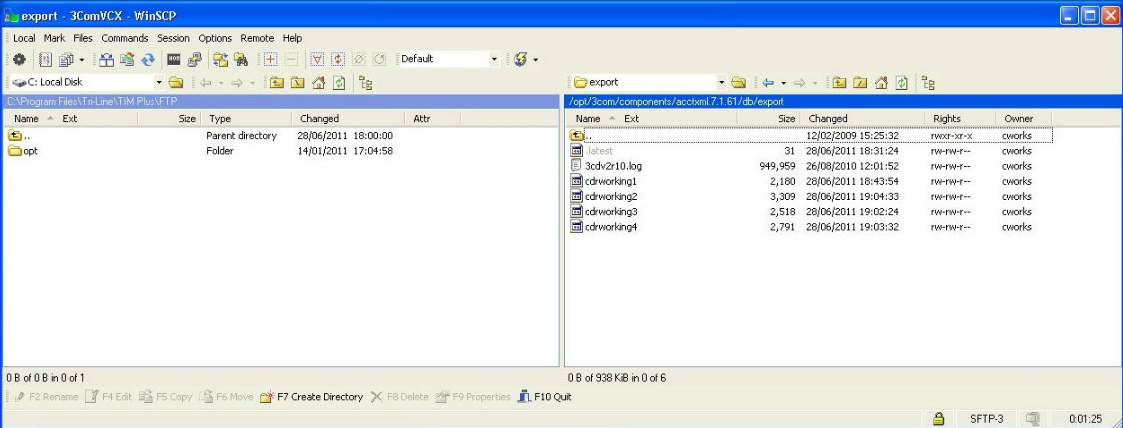The height and width of the screenshot is (428, 1123).
Task: Go to local home directory icon
Action: [319, 82]
